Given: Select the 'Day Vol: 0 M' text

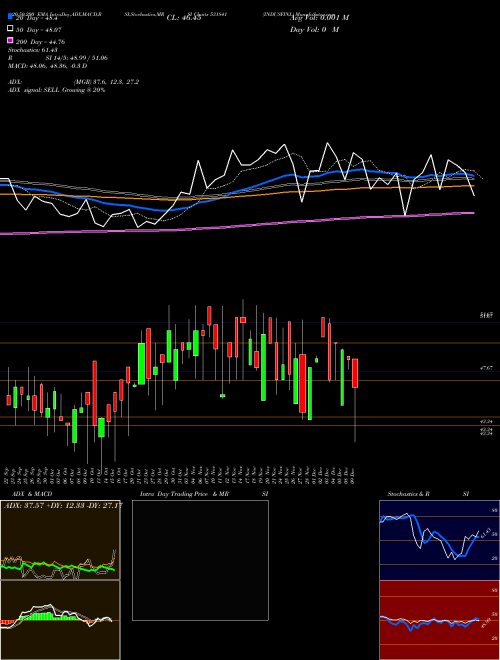Looking at the screenshot, I should [314, 29].
